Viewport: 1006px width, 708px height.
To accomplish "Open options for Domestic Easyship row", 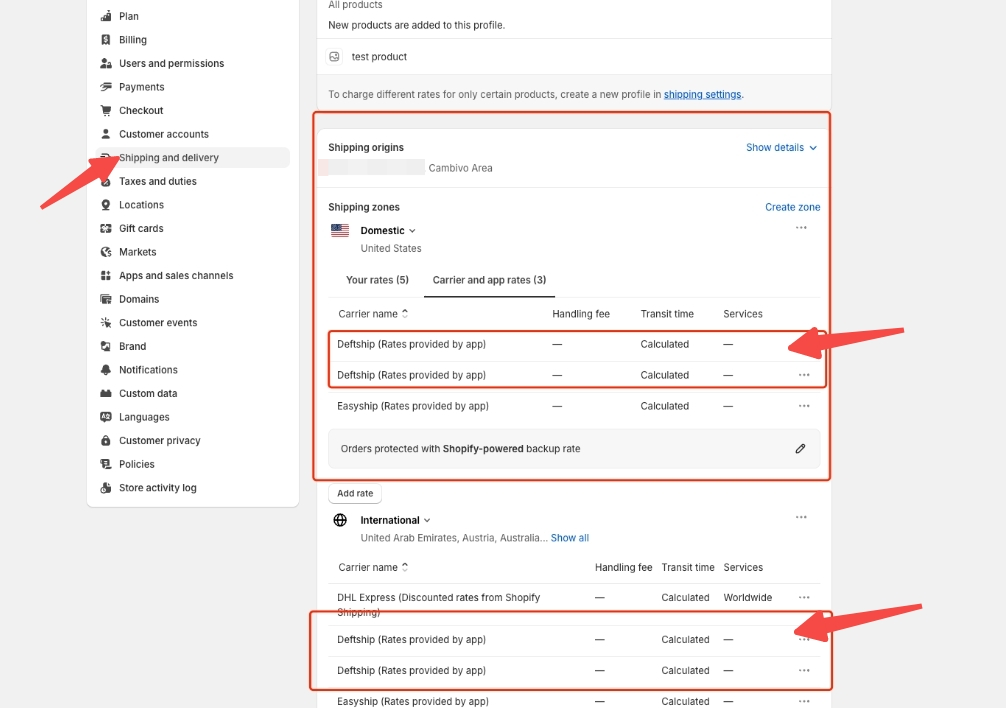I will coord(804,406).
